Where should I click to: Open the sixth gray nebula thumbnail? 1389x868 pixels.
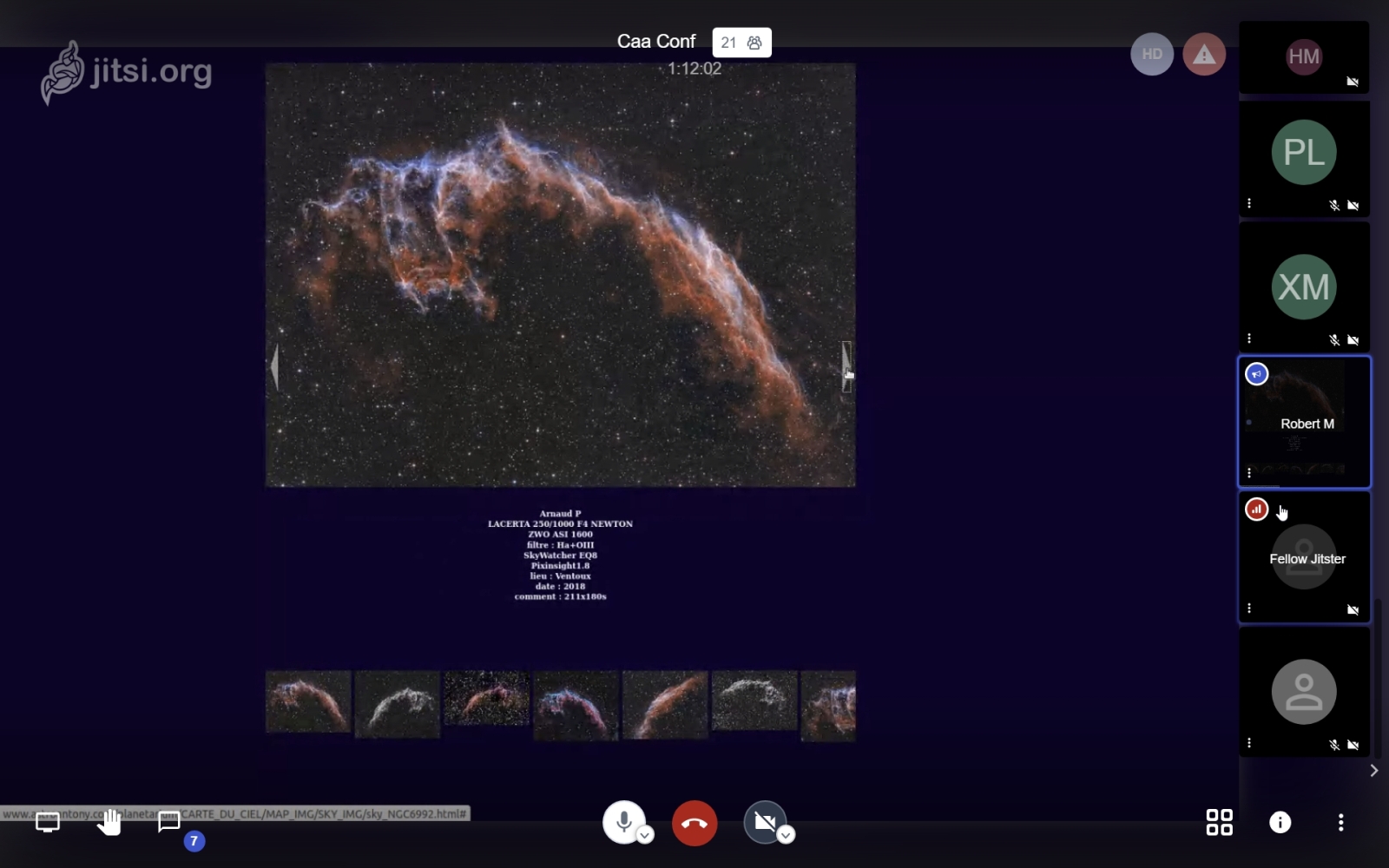click(x=754, y=700)
